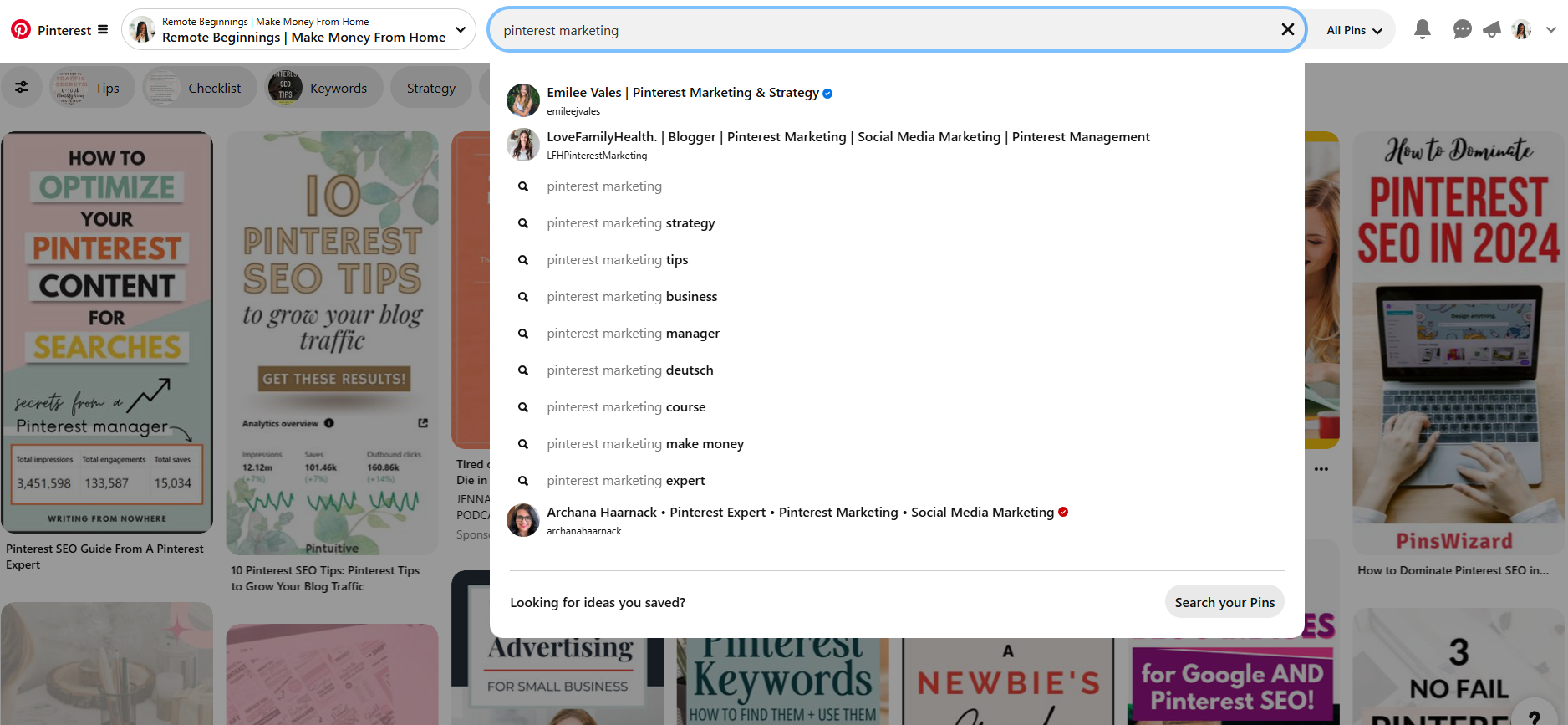Click the Search your Pins button
Image resolution: width=1568 pixels, height=725 pixels.
coord(1224,602)
